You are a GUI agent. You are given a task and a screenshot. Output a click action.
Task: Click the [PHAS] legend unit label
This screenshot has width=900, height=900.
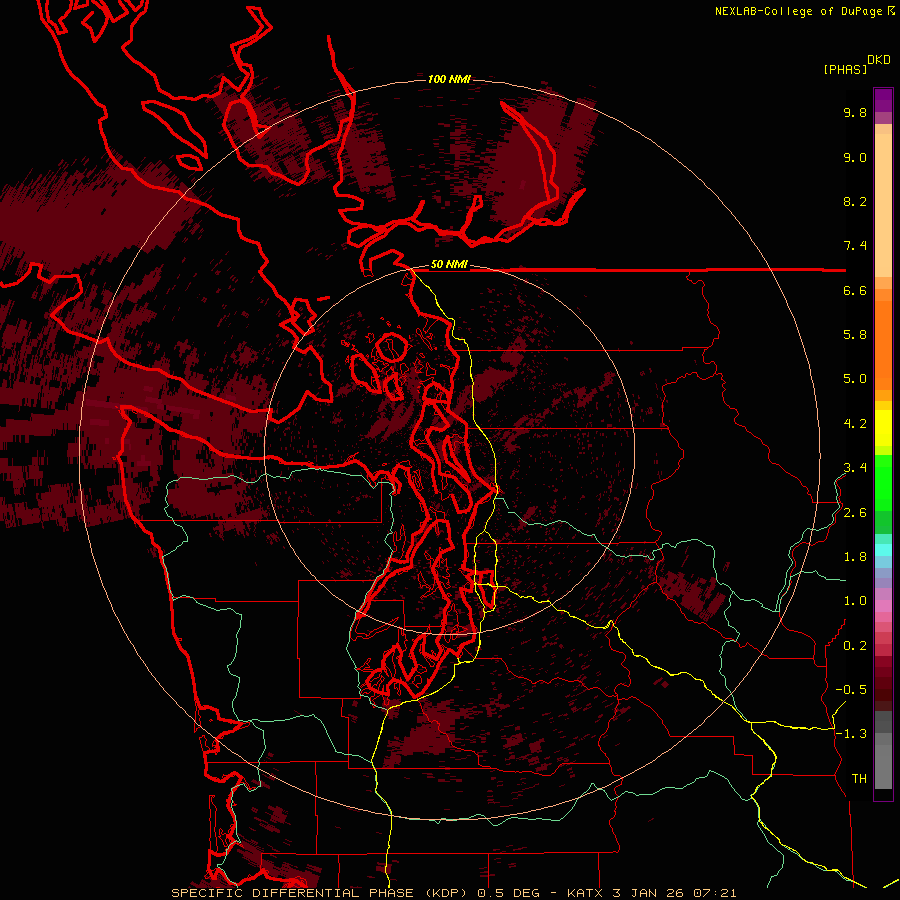click(x=845, y=69)
